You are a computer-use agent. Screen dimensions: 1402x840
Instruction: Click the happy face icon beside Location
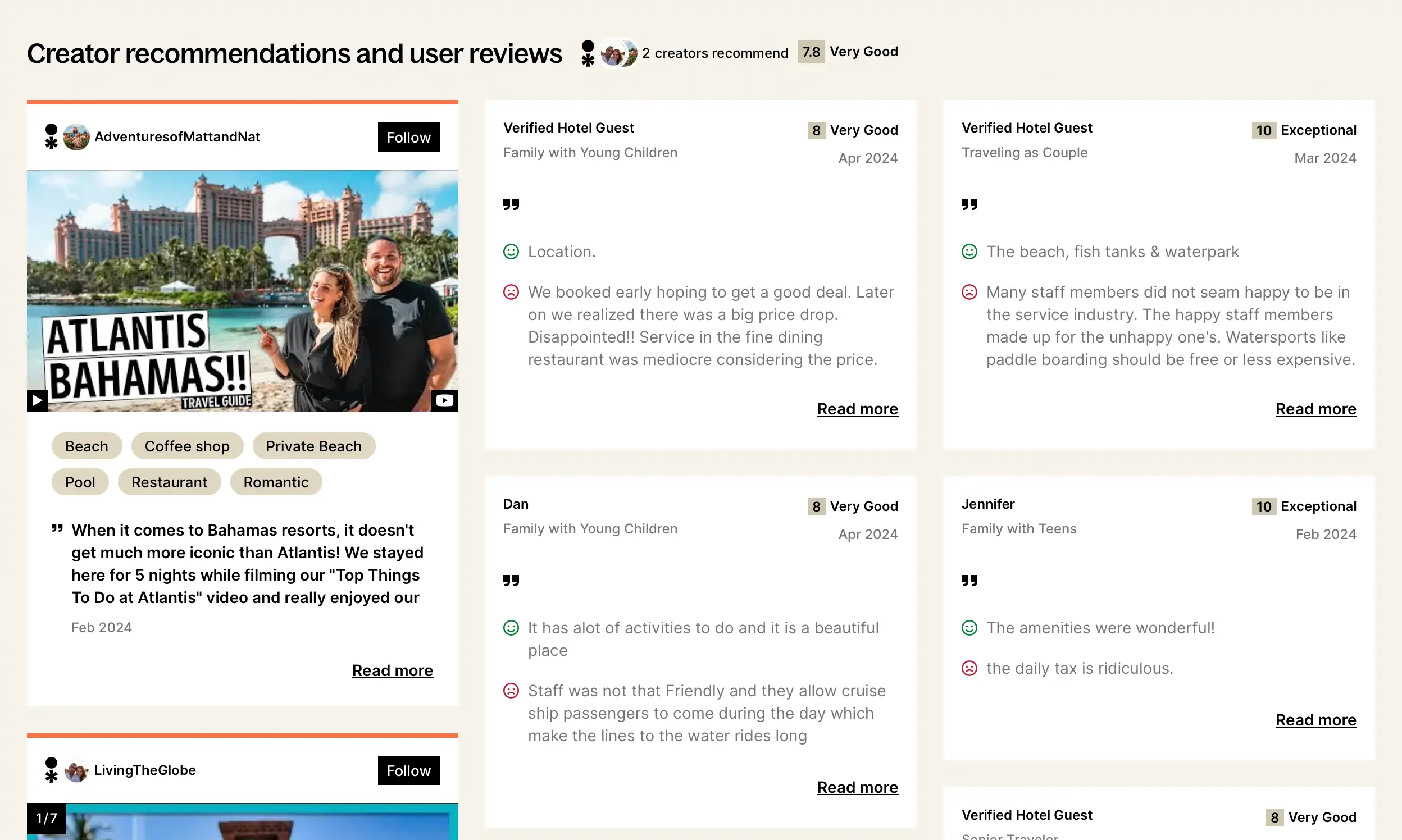click(x=511, y=252)
